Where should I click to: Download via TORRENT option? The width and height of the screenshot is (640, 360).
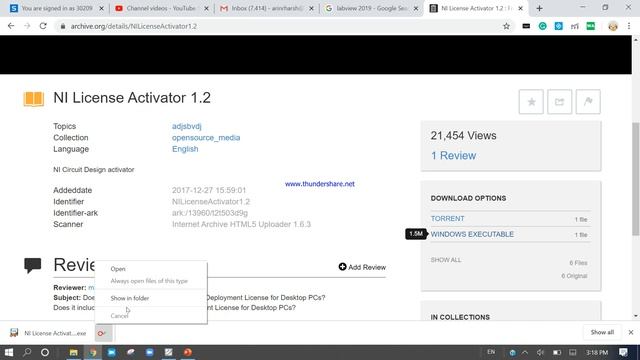(x=447, y=219)
